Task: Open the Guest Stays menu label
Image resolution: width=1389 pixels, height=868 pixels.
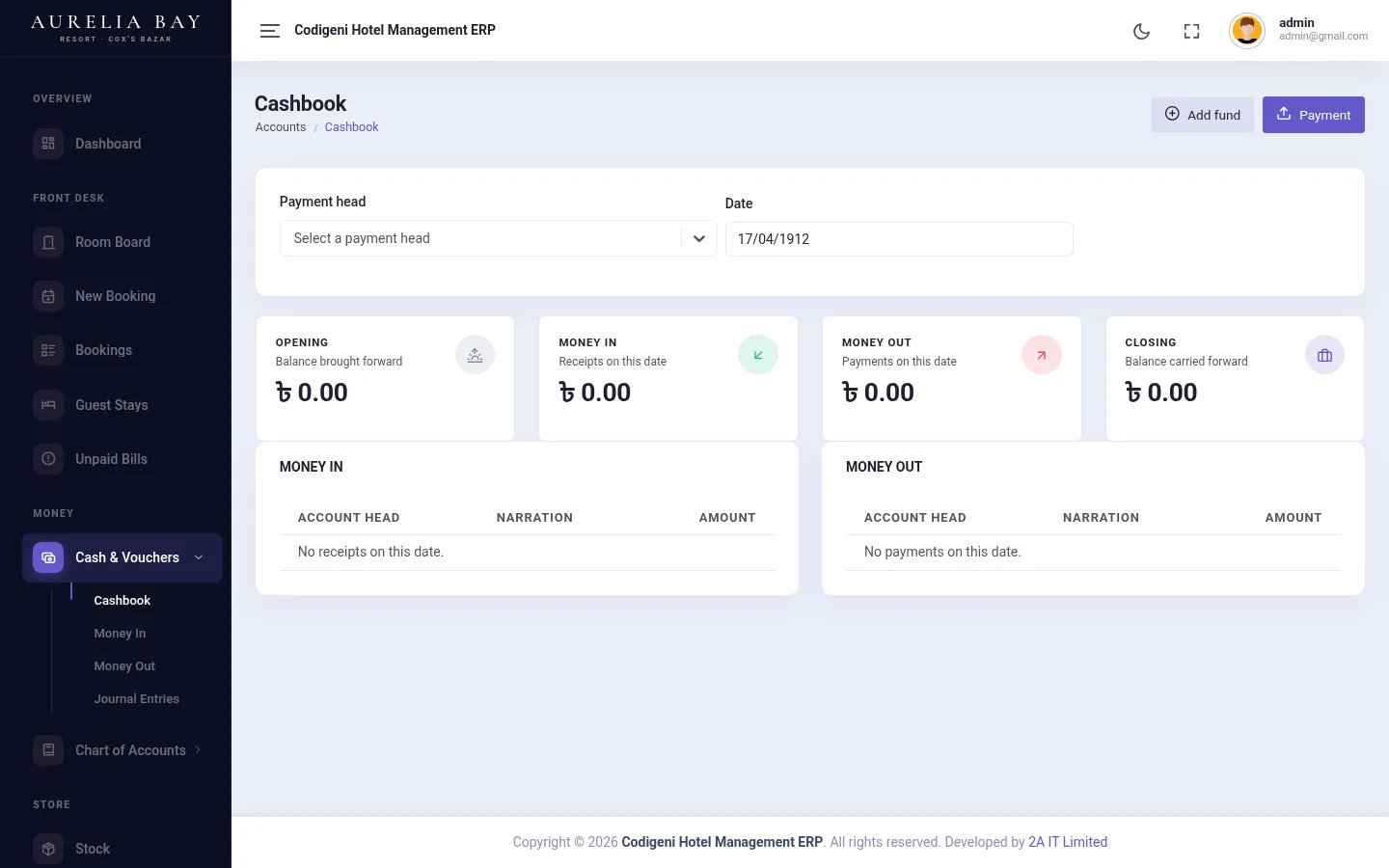Action: [x=112, y=405]
